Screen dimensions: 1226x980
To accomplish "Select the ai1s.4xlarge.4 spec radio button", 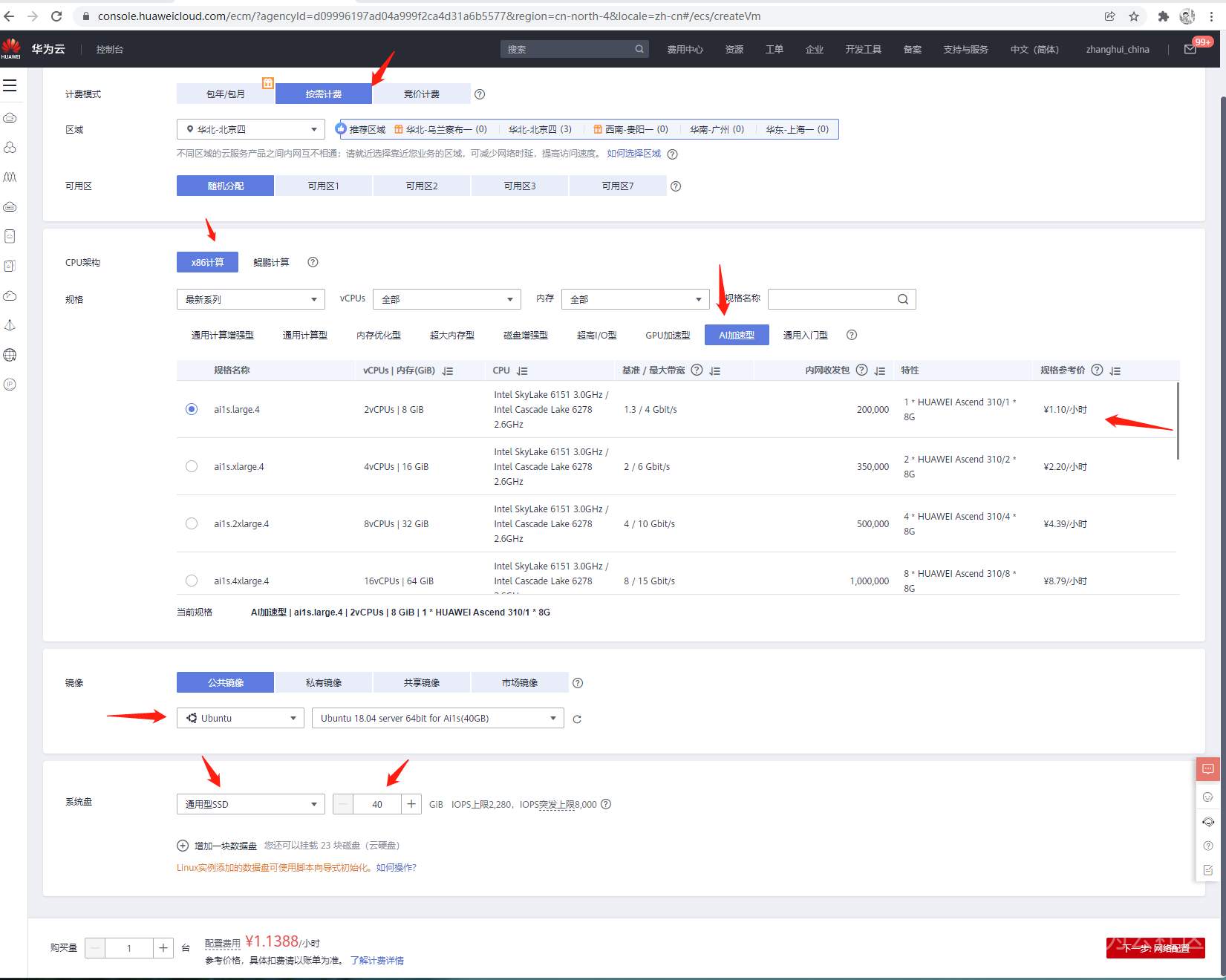I will [192, 581].
